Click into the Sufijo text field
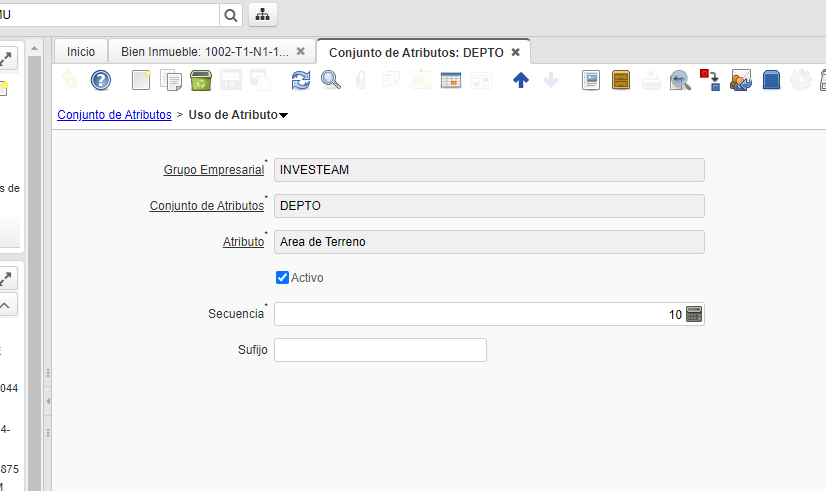 (x=380, y=350)
